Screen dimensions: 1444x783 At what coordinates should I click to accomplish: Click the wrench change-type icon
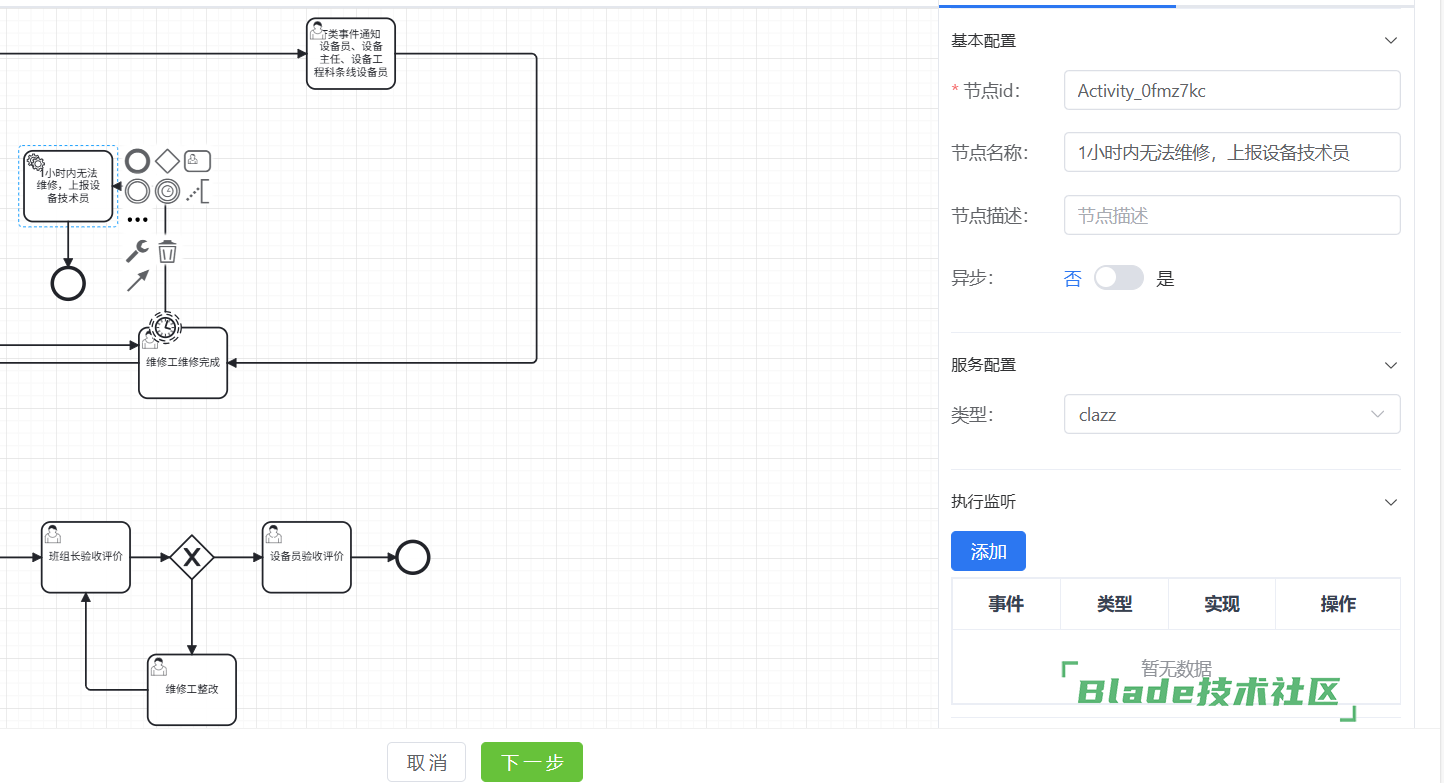[x=137, y=251]
